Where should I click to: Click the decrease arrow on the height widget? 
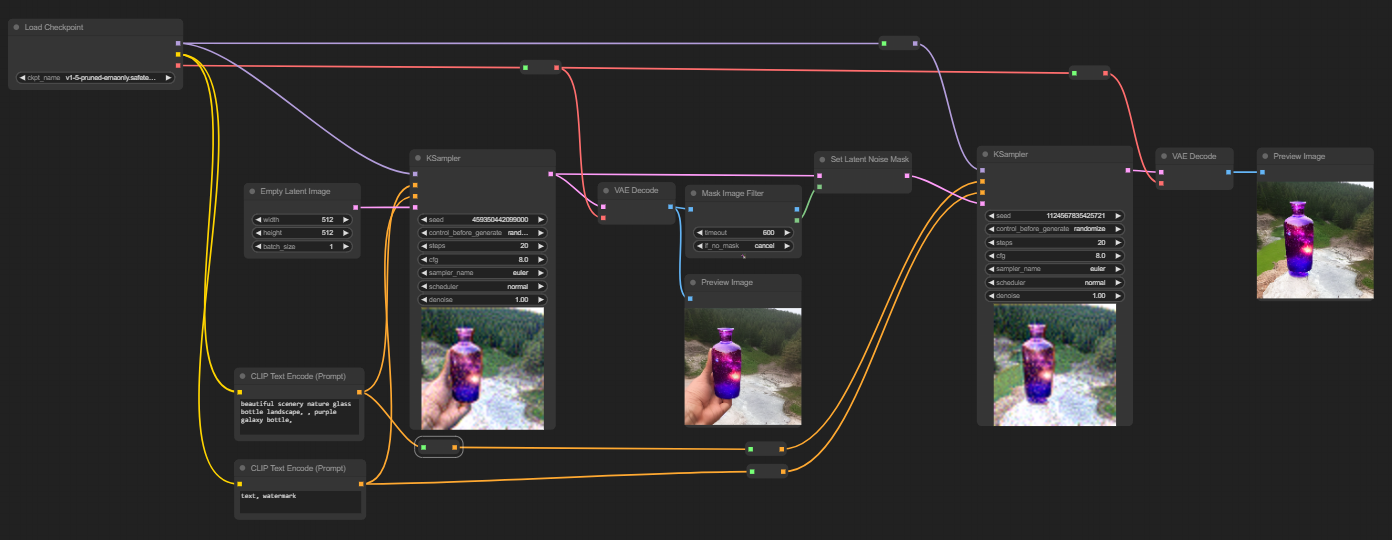[x=258, y=233]
